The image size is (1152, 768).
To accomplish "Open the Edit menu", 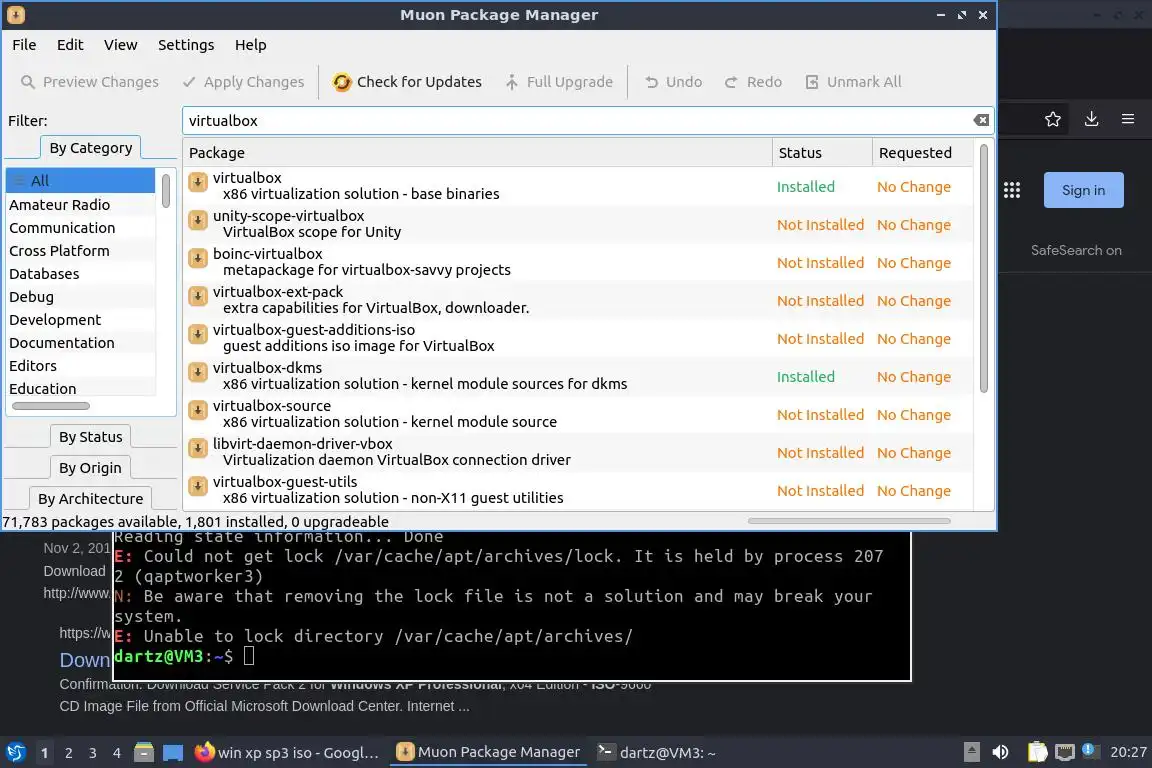I will [x=70, y=45].
